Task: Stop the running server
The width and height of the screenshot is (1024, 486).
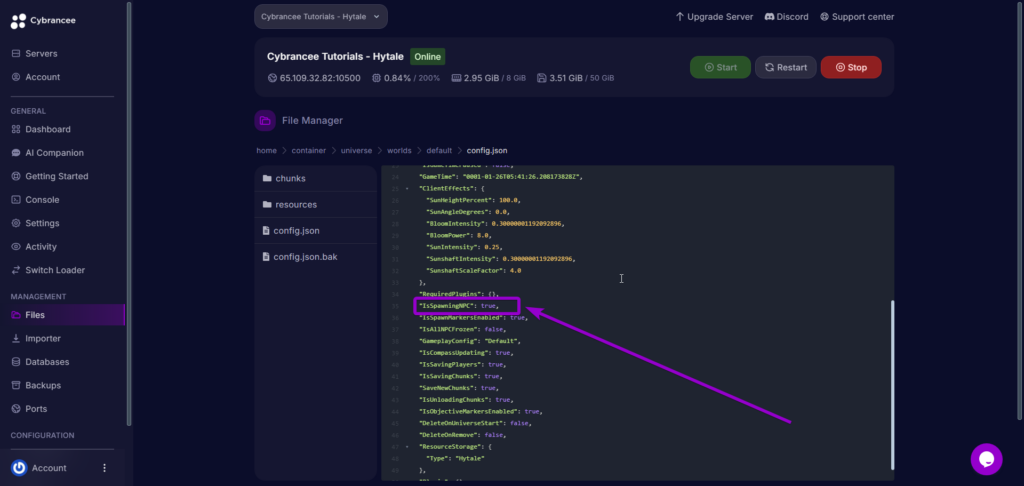Action: pyautogui.click(x=850, y=67)
